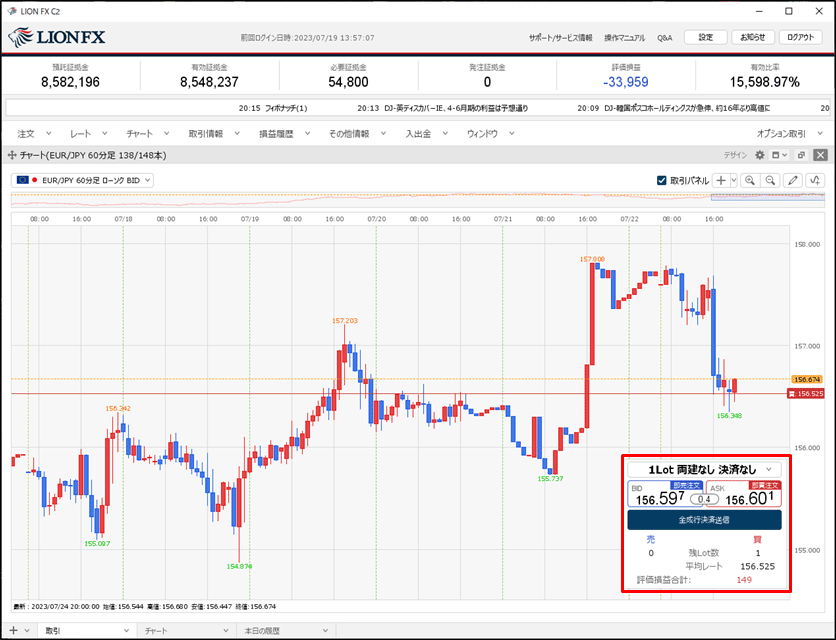Add a new tab with the bottom plus icon
The width and height of the screenshot is (836, 640).
13,630
